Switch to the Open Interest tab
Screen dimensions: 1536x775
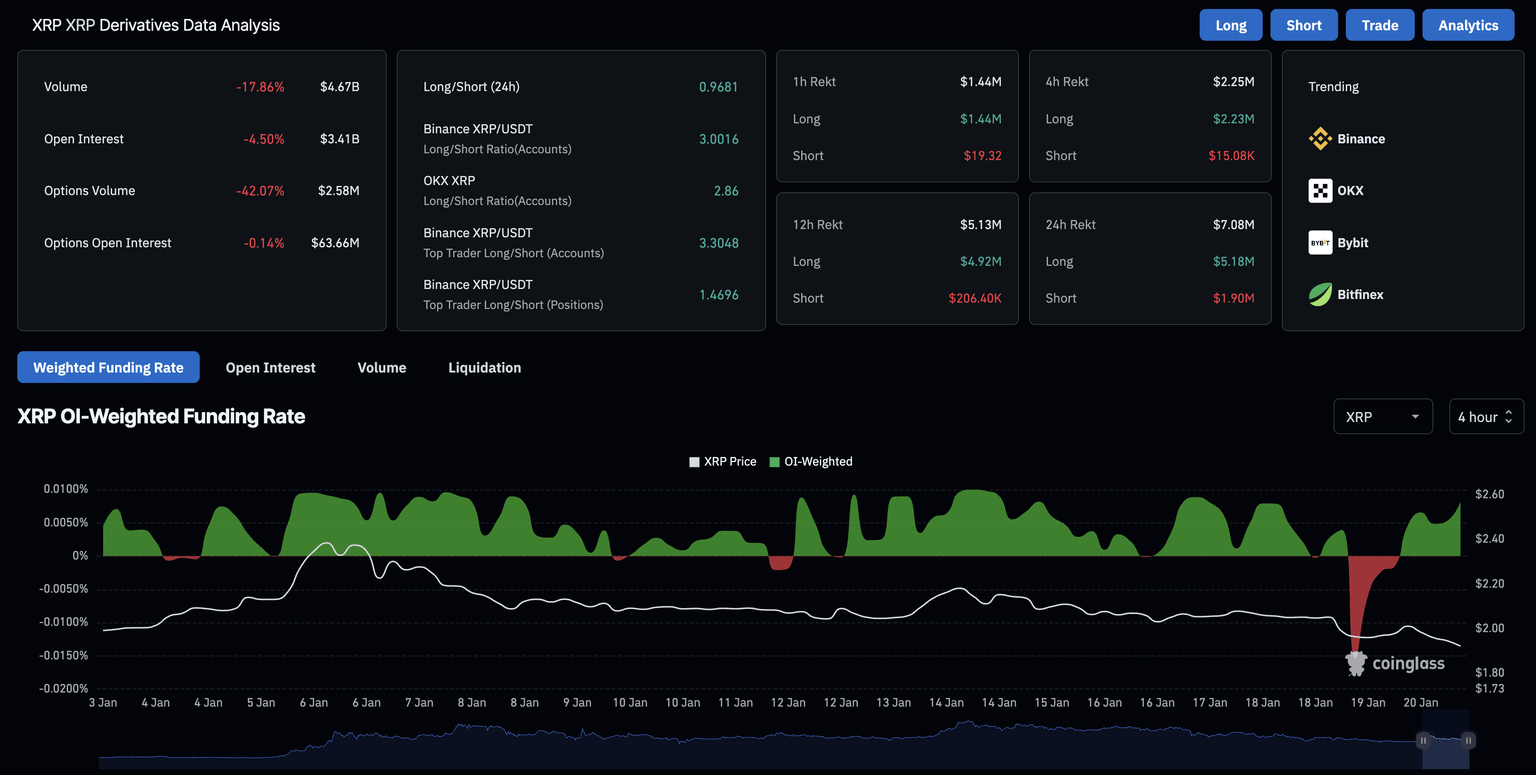[270, 368]
